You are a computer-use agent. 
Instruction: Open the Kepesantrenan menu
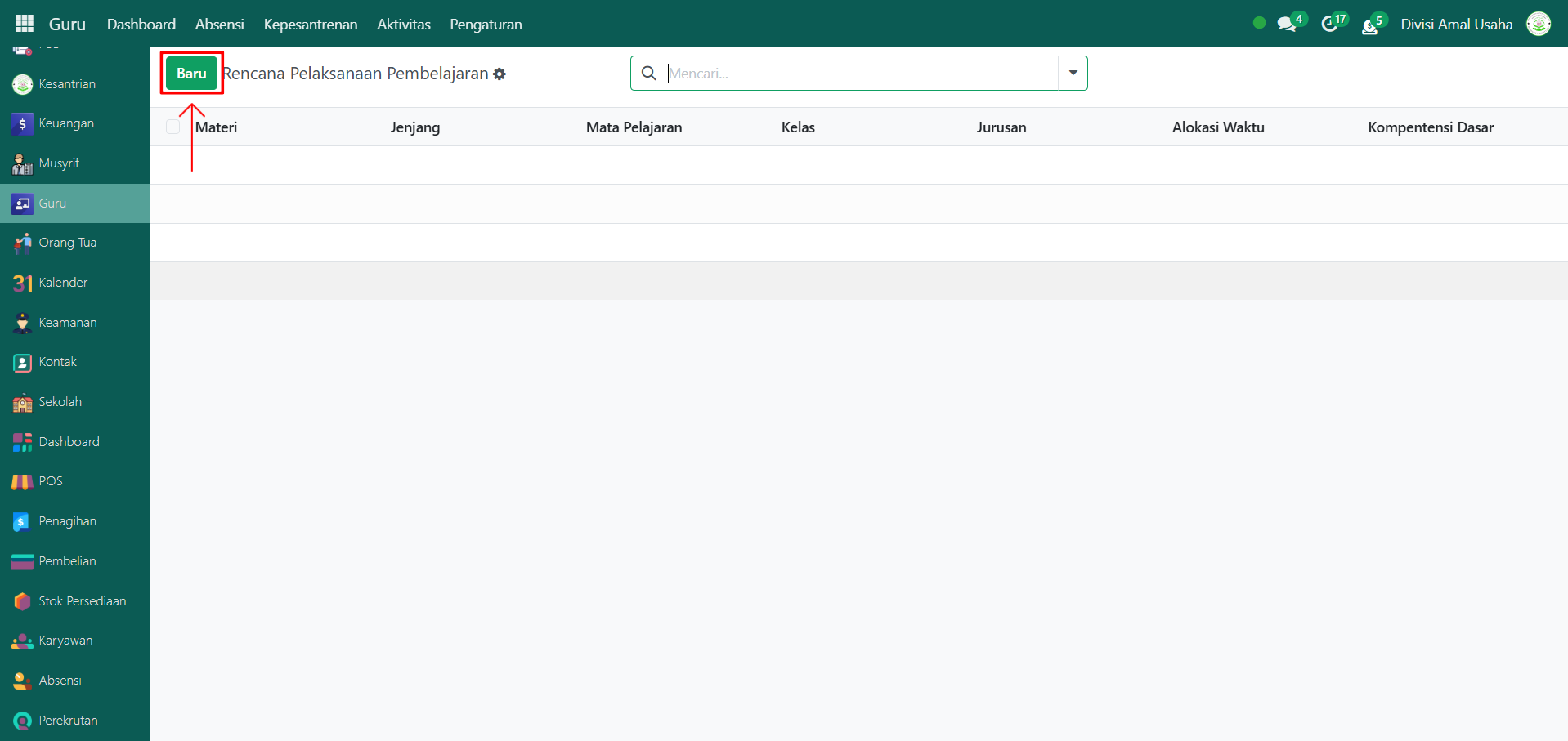coord(310,24)
